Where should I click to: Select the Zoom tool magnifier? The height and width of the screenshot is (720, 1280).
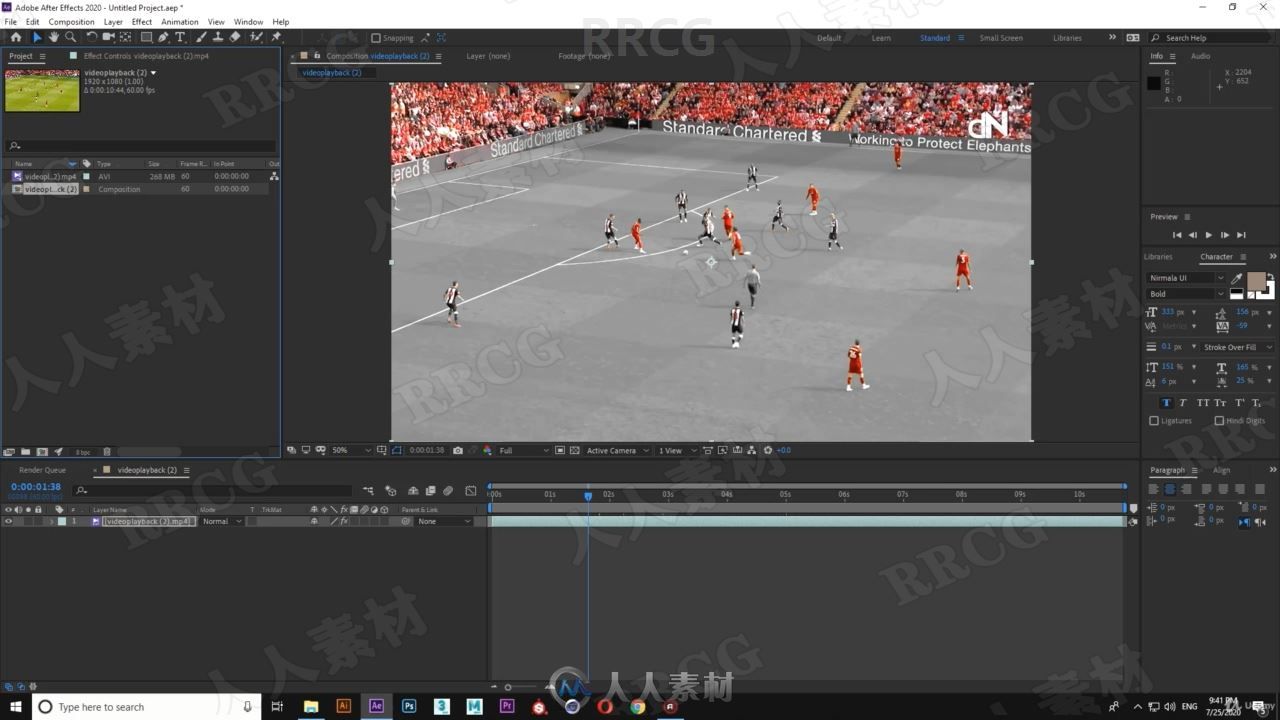pyautogui.click(x=70, y=37)
